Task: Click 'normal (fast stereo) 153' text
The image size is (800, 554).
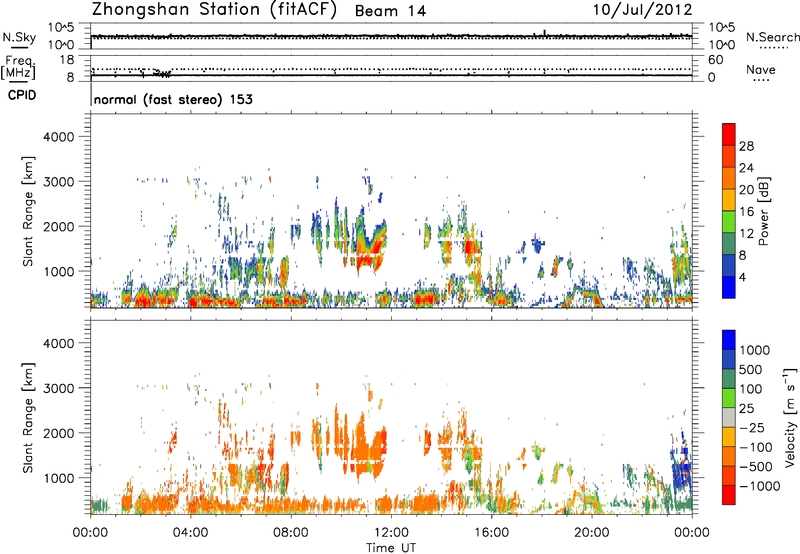Action: pyautogui.click(x=173, y=99)
